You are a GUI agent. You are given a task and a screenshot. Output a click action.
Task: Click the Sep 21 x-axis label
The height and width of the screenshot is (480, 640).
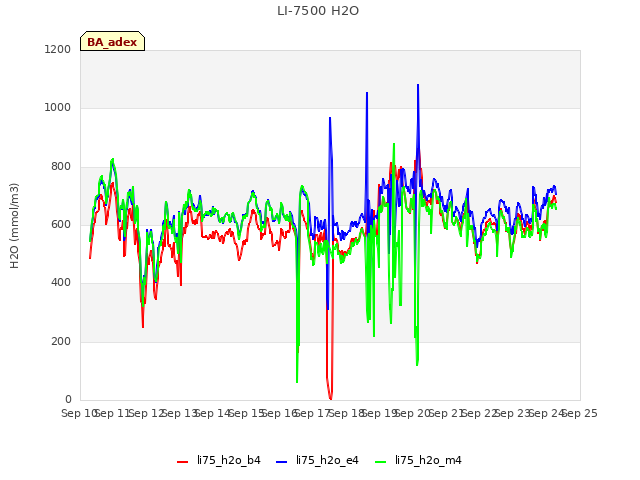(x=446, y=413)
